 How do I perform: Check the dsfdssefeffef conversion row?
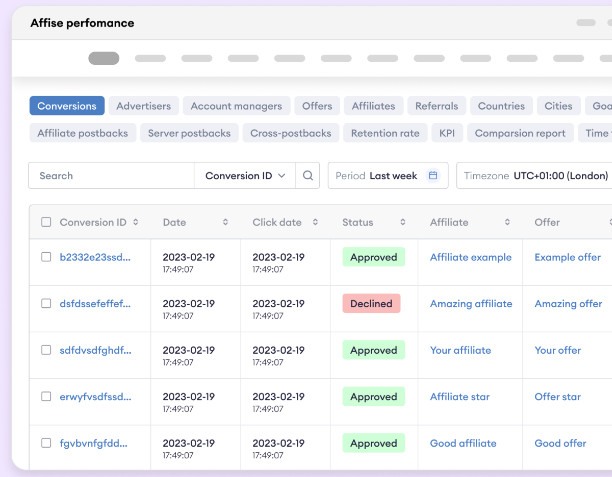[x=46, y=303]
